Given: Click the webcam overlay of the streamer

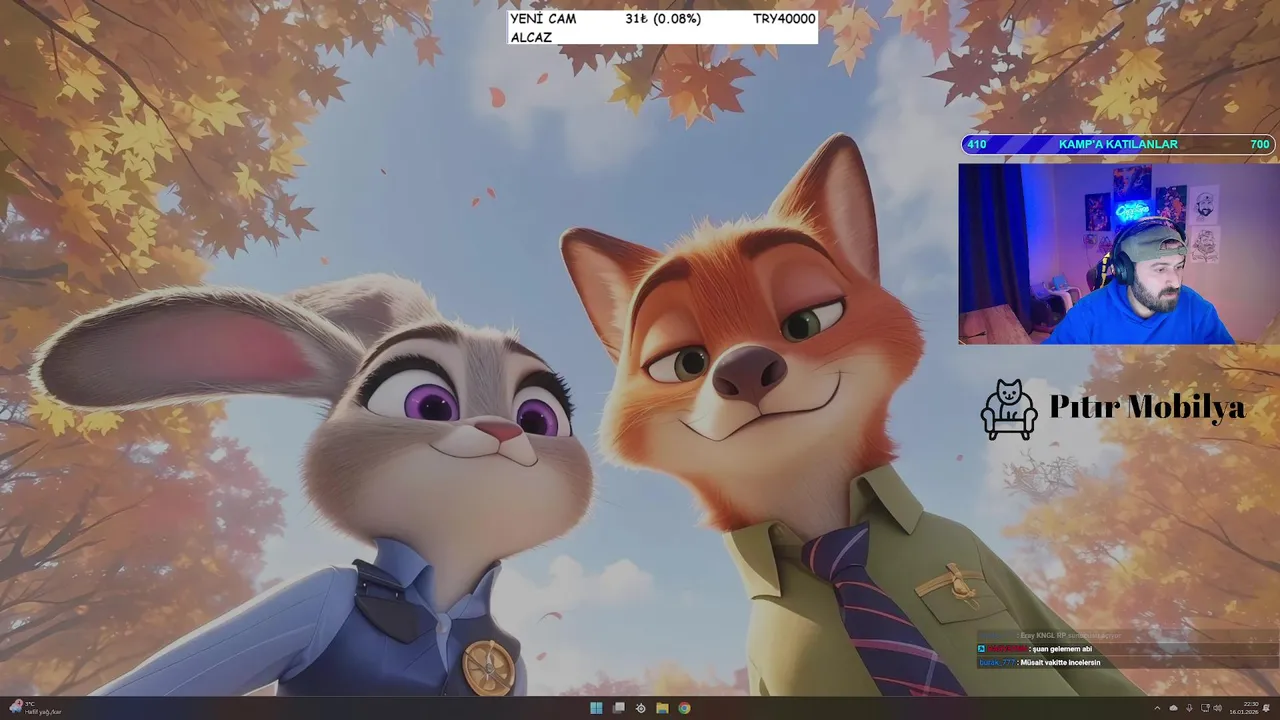Looking at the screenshot, I should tap(1119, 254).
